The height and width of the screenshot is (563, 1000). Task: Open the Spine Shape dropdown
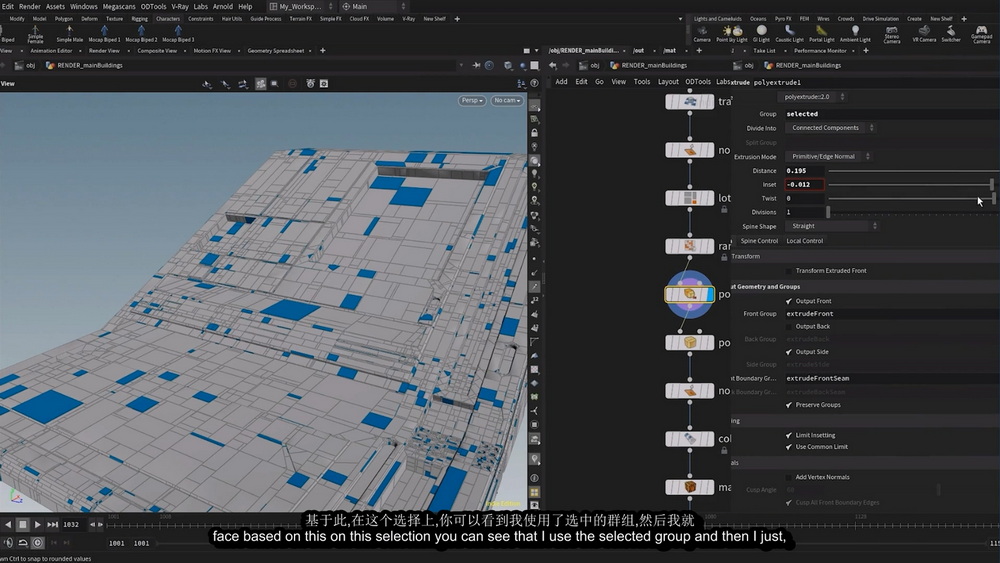pyautogui.click(x=833, y=226)
